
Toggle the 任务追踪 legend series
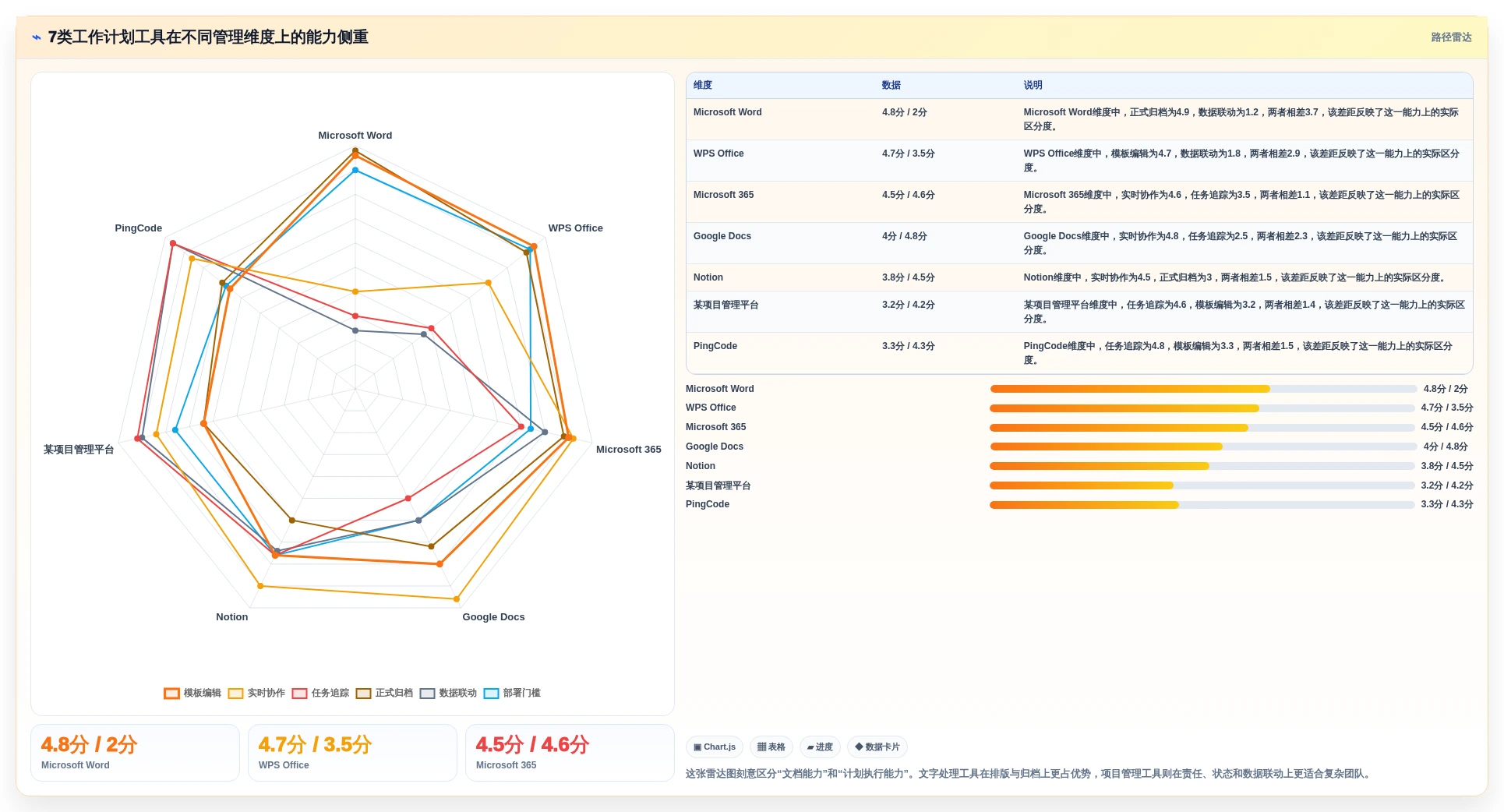320,693
